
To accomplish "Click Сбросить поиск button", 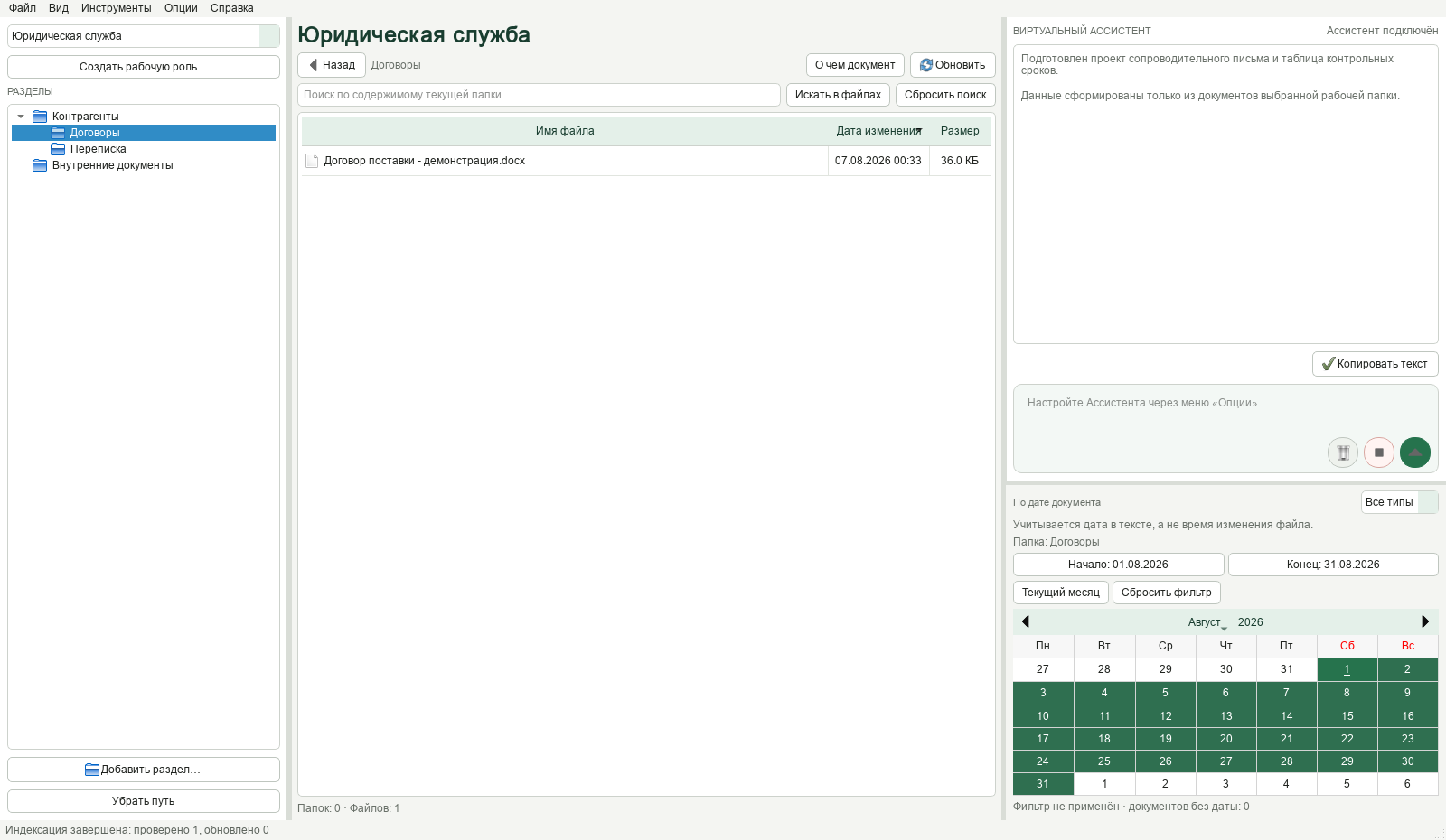I will pyautogui.click(x=945, y=95).
